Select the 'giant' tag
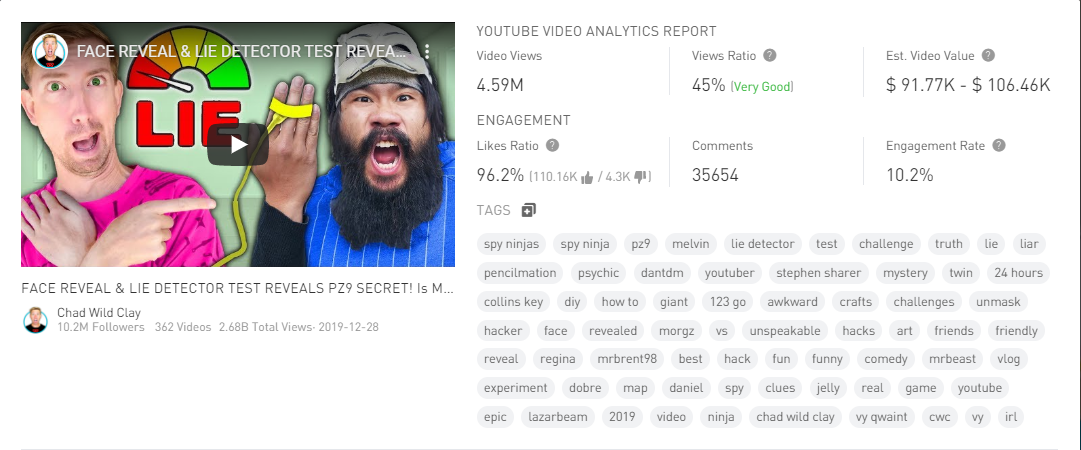1081x450 pixels. coord(674,301)
